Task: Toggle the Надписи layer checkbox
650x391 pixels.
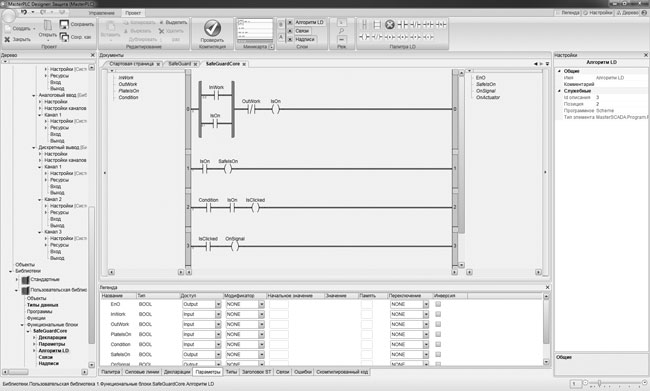Action: pos(290,39)
